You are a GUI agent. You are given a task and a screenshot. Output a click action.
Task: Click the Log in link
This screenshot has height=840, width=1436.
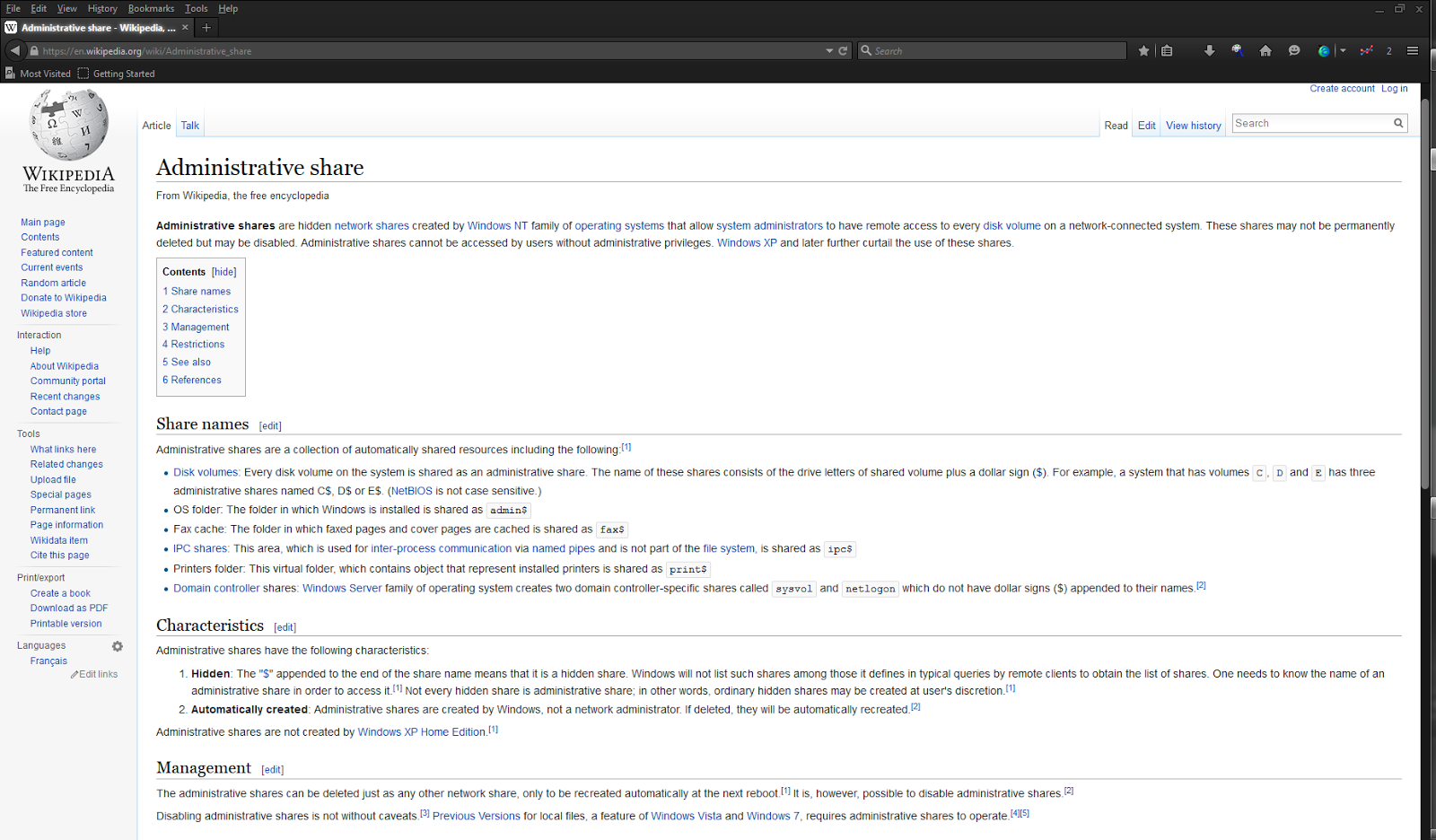pos(1395,89)
